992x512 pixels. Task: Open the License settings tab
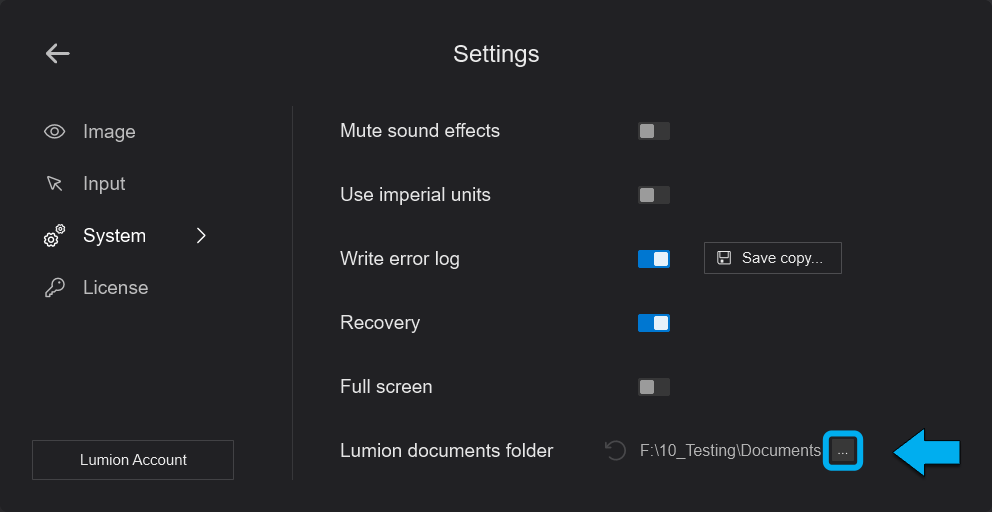pyautogui.click(x=115, y=288)
